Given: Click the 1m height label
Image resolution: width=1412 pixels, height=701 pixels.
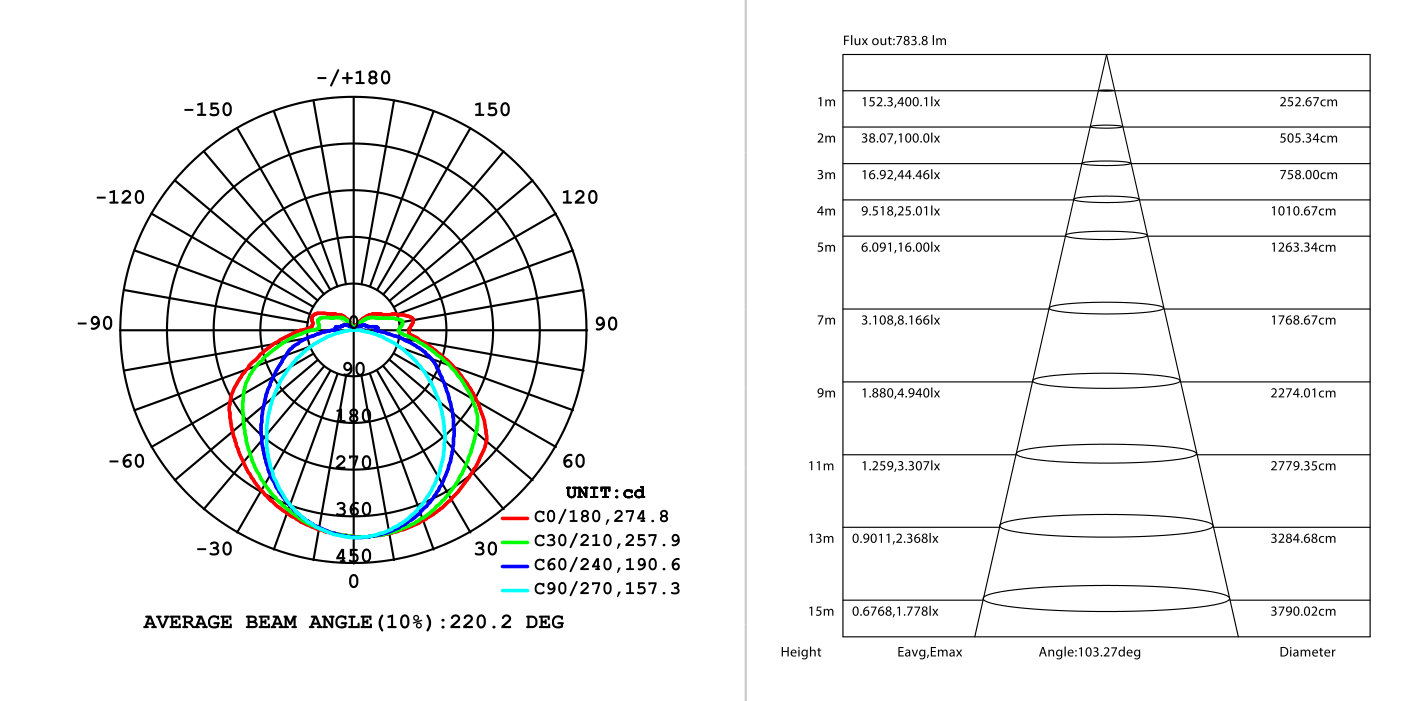Looking at the screenshot, I should [826, 102].
